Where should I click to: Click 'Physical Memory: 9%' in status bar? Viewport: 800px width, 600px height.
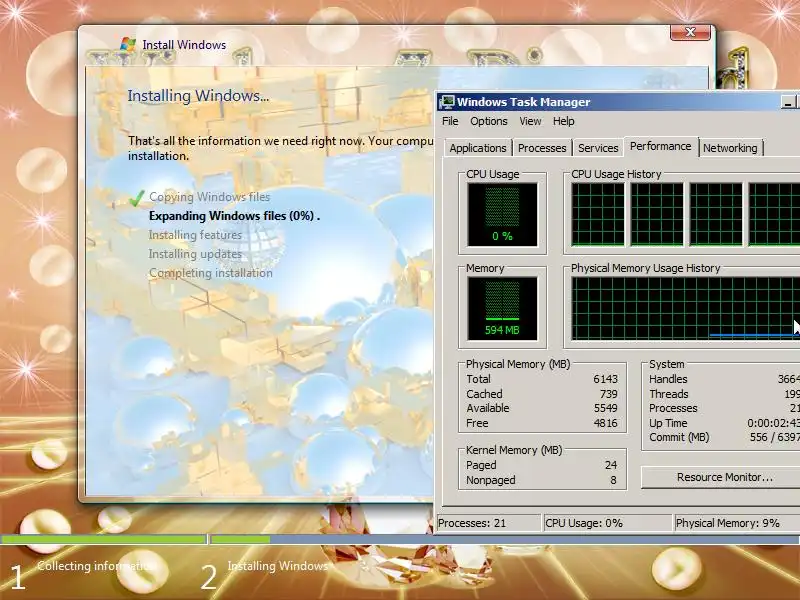click(728, 523)
